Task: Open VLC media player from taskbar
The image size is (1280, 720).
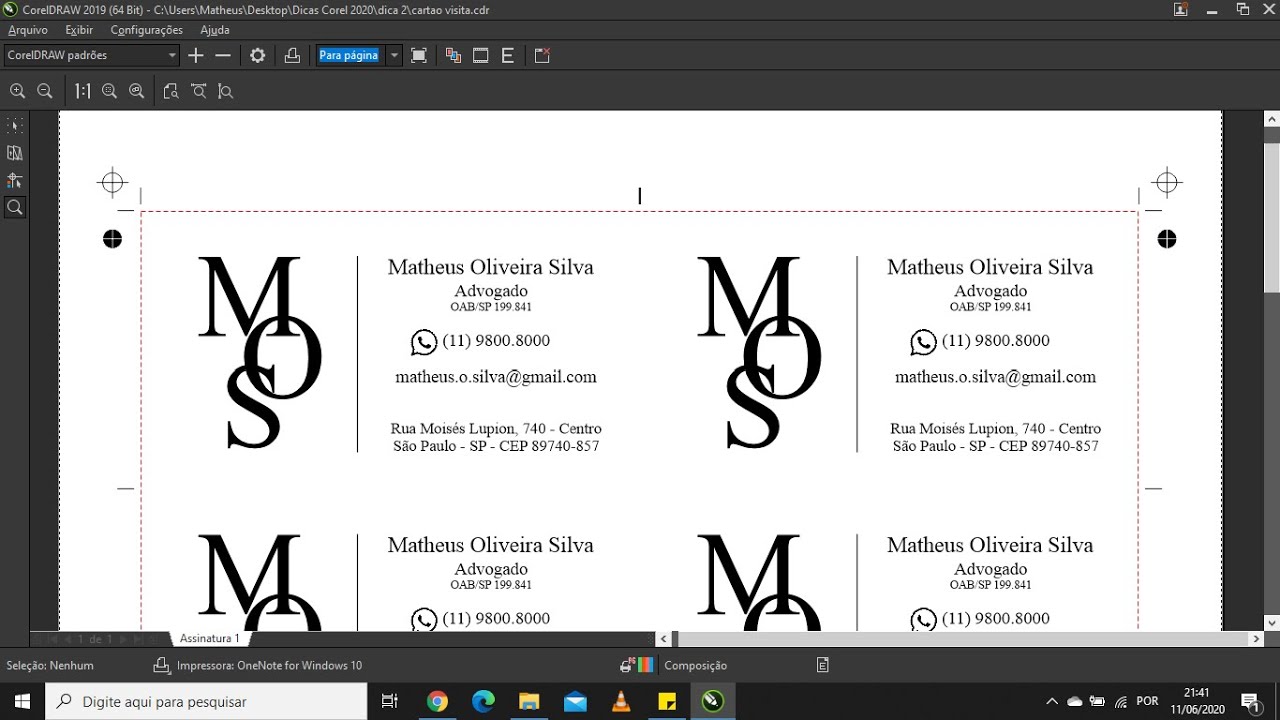Action: (x=621, y=701)
